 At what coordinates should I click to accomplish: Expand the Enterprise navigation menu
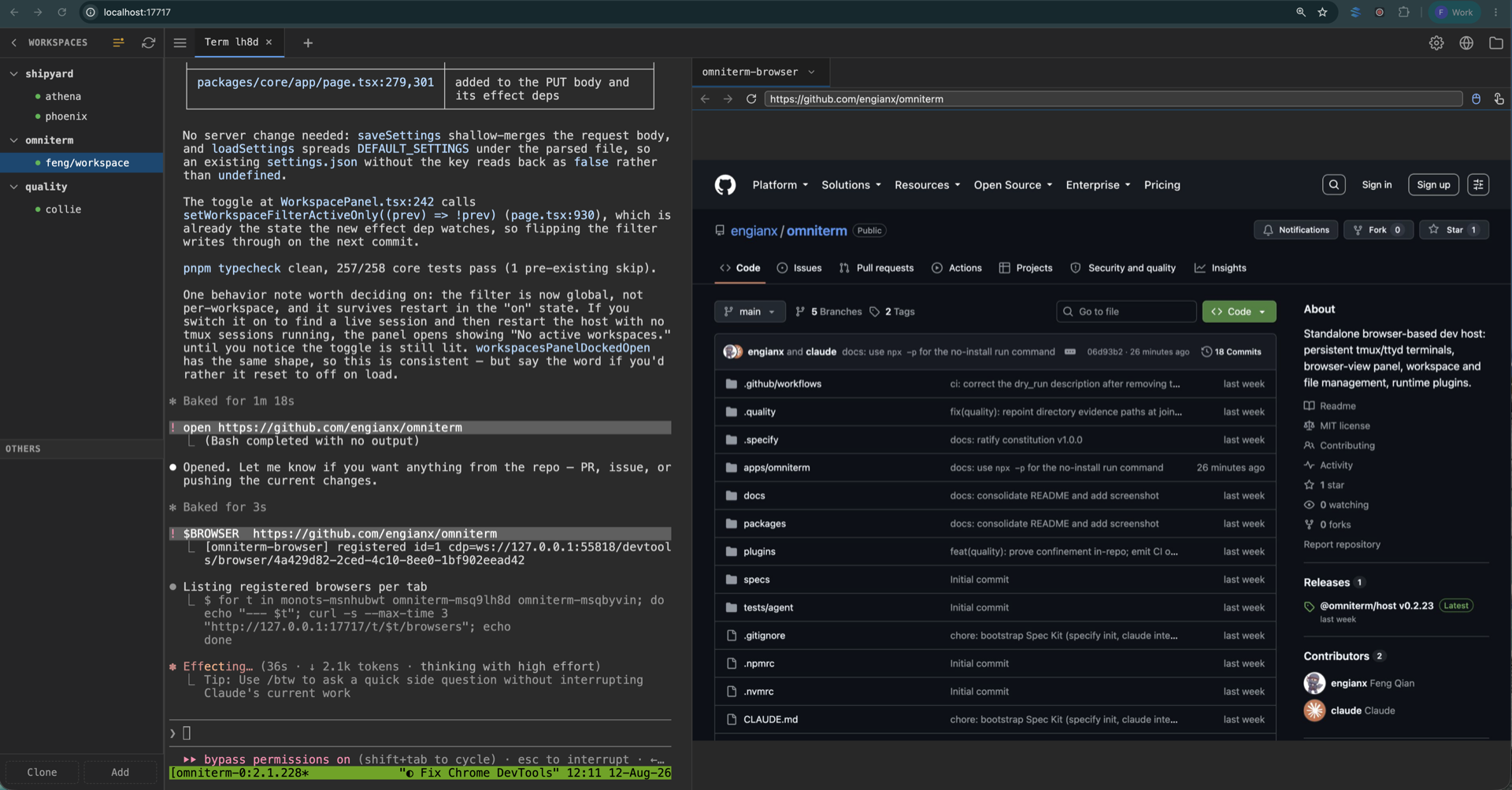tap(1098, 185)
